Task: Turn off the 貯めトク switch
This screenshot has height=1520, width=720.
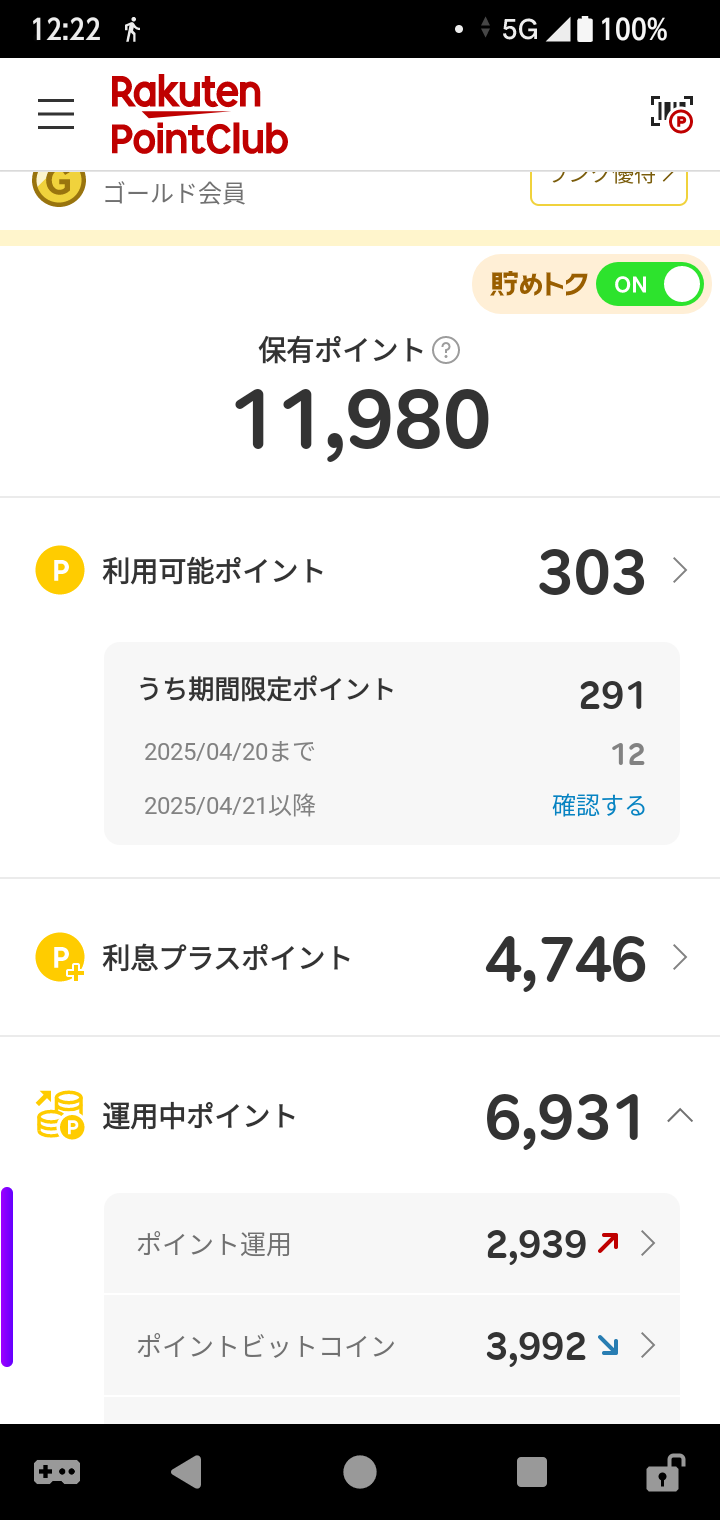Action: 650,285
